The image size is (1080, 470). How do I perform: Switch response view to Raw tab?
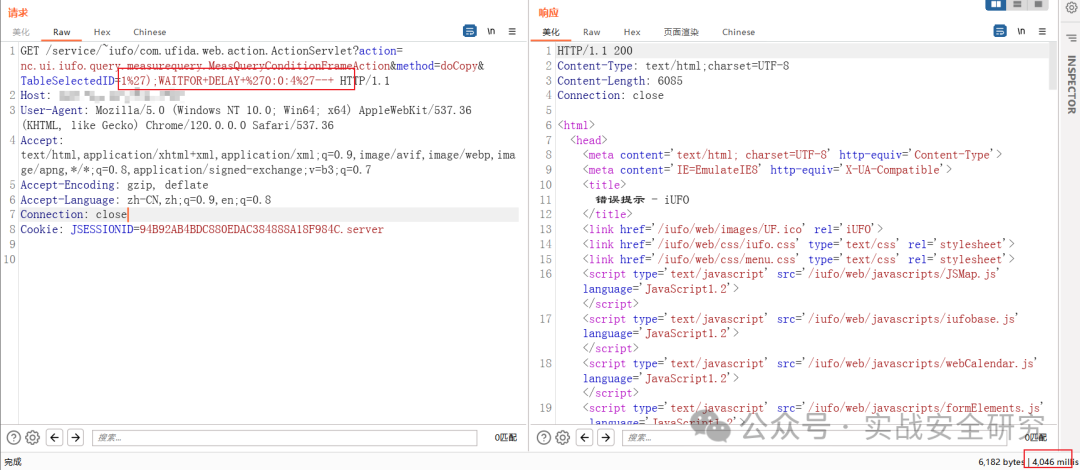click(x=592, y=32)
